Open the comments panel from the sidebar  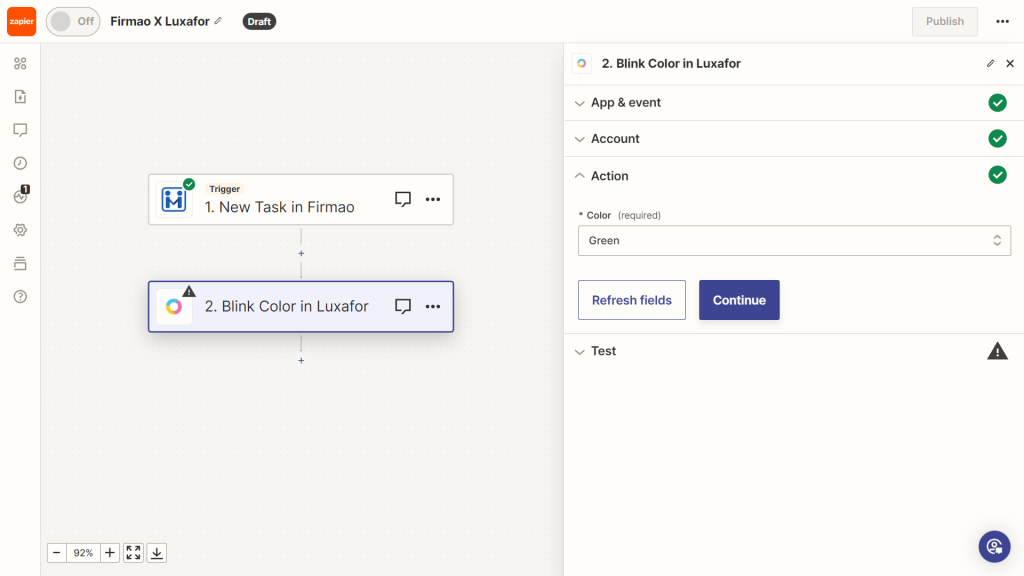click(x=20, y=130)
